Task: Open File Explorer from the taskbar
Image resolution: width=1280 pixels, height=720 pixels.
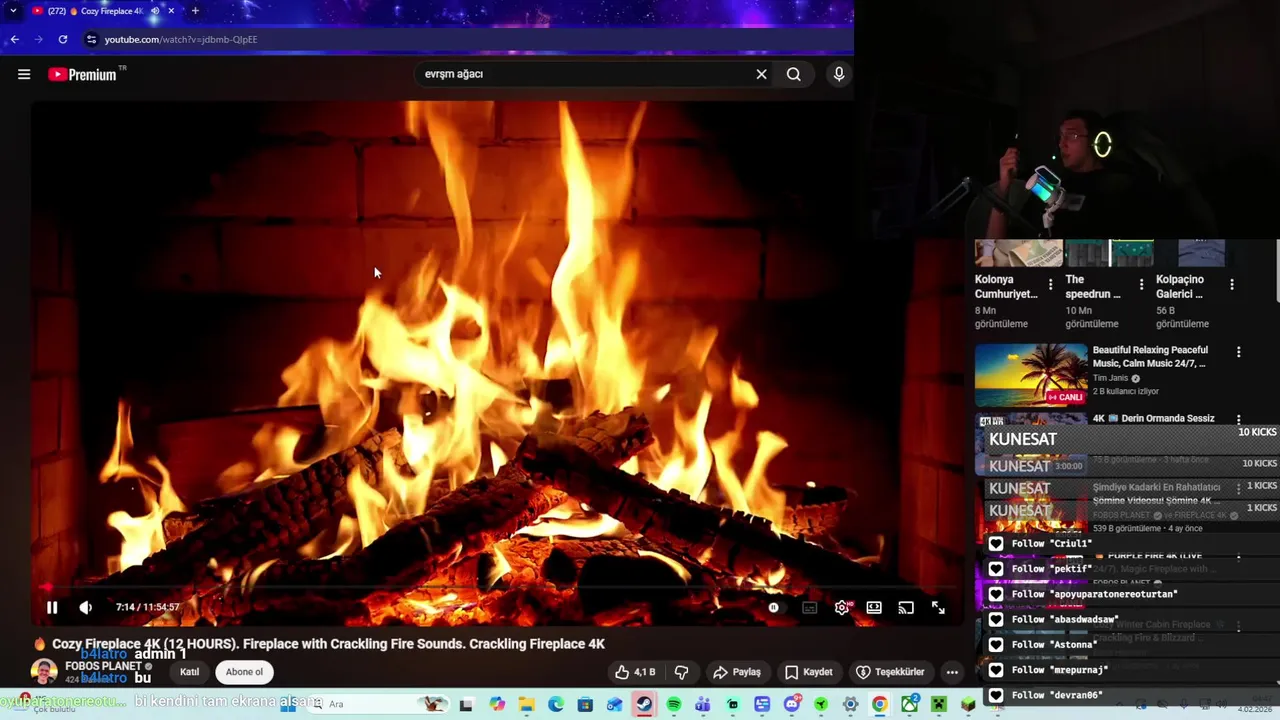Action: [x=526, y=704]
